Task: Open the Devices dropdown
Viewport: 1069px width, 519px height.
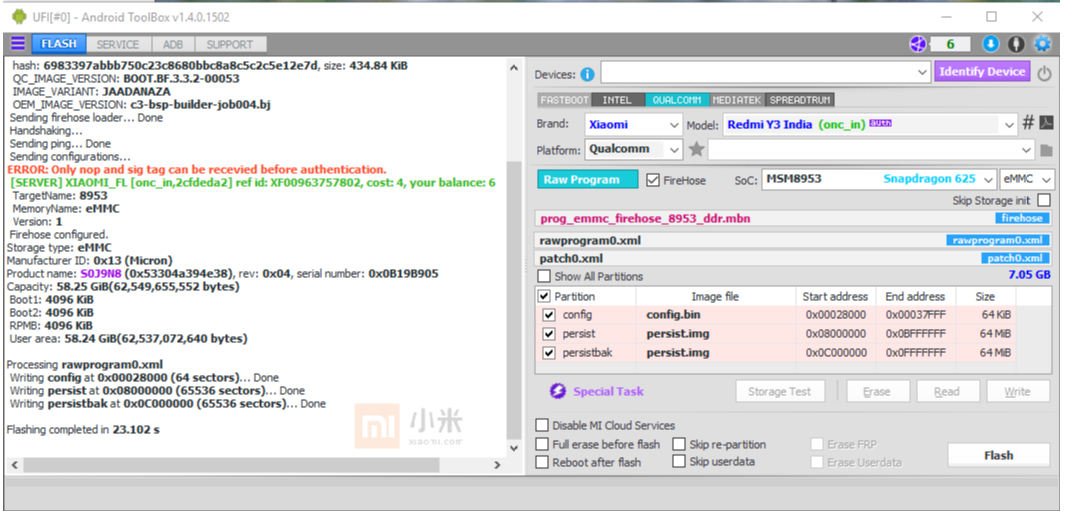Action: click(x=765, y=72)
